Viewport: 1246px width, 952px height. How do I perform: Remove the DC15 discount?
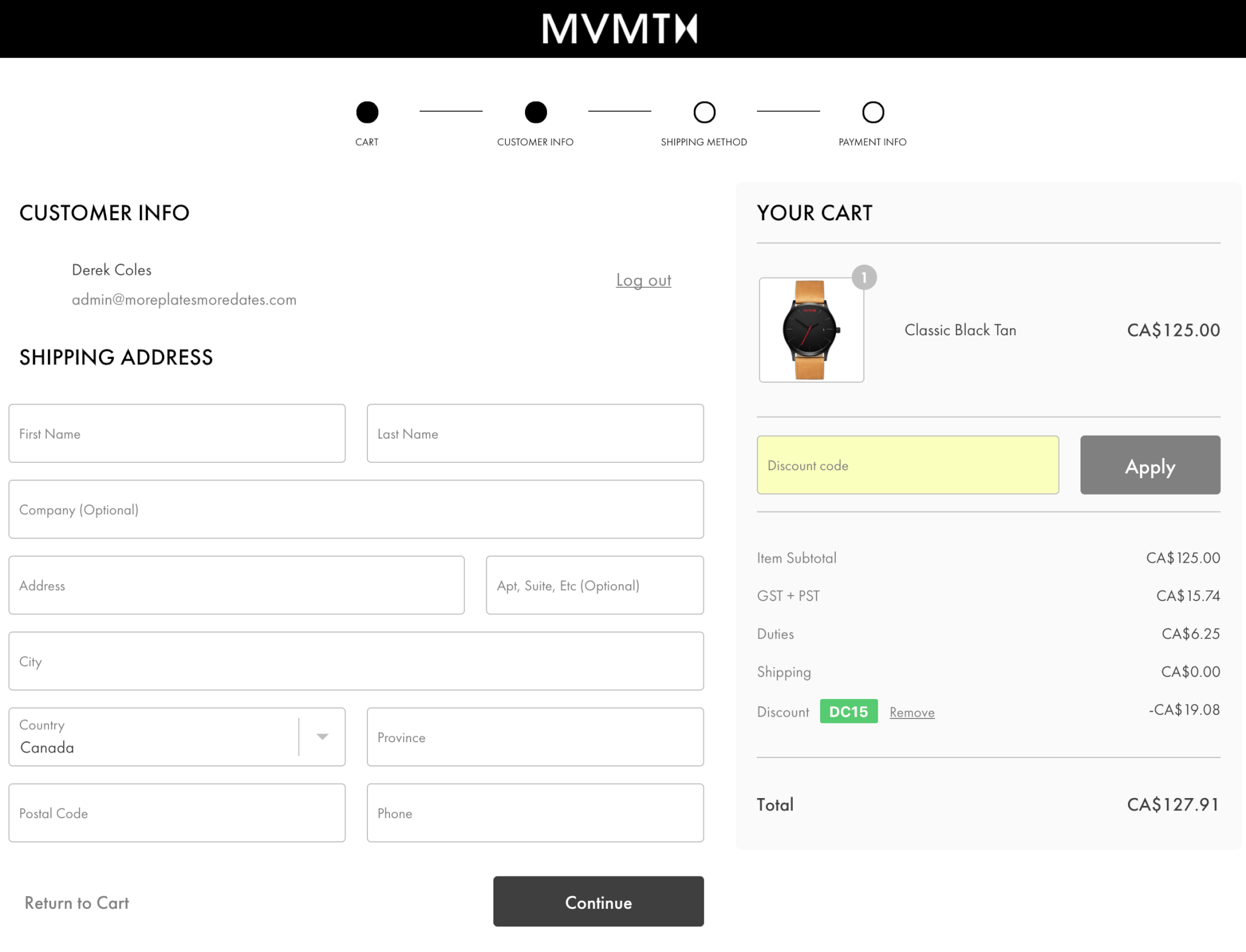pyautogui.click(x=912, y=712)
